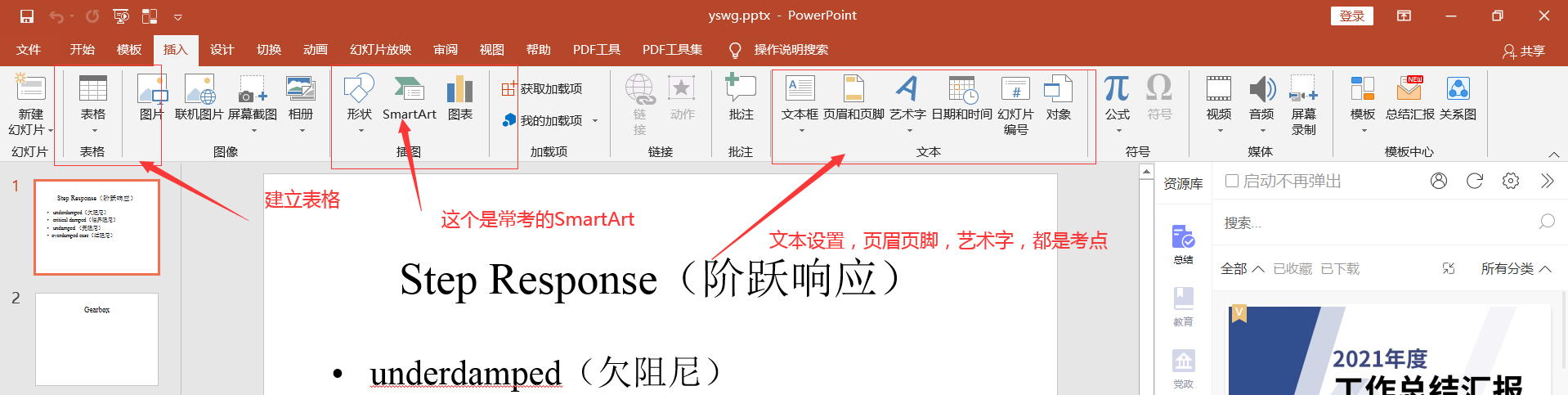Click the Share (共享) button

pos(1524,51)
